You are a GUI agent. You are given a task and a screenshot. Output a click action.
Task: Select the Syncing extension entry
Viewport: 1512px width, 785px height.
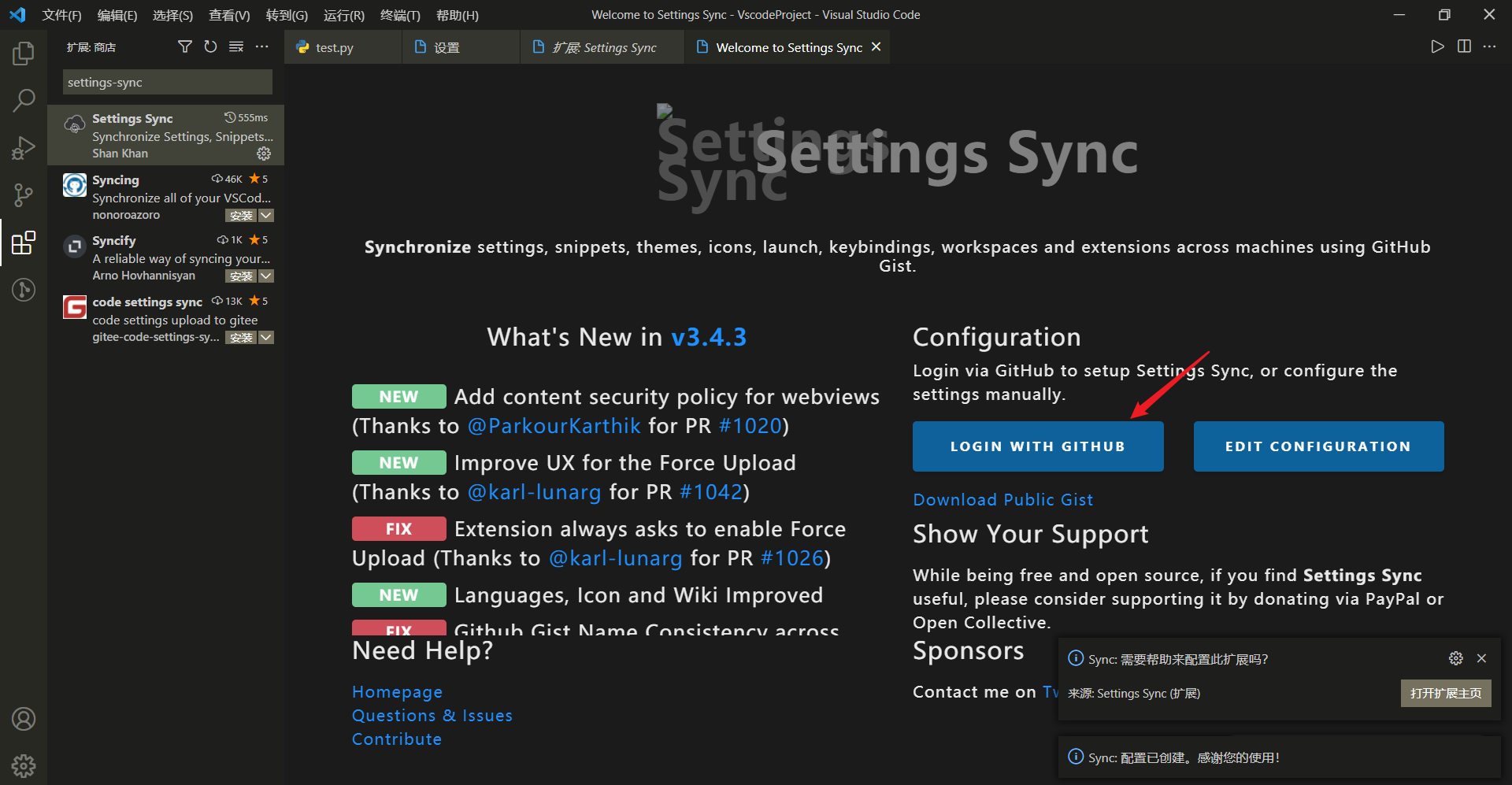click(x=165, y=196)
